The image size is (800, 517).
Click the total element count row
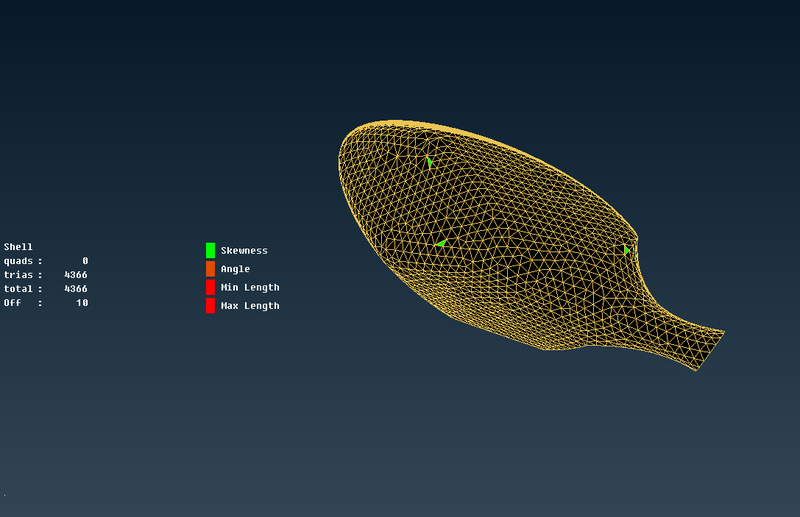(46, 289)
